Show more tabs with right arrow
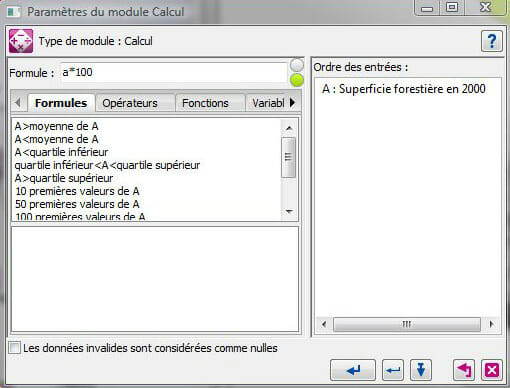Image resolution: width=510 pixels, height=388 pixels. 292,103
